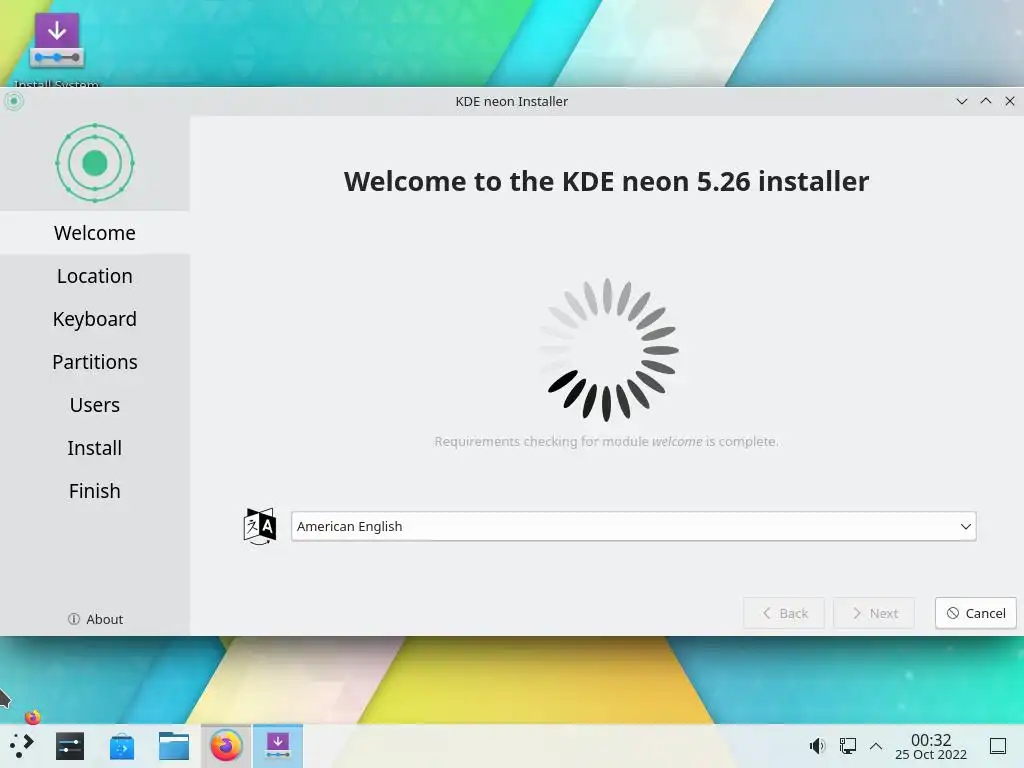The height and width of the screenshot is (768, 1024).
Task: Open the audio volume tray icon
Action: [817, 746]
